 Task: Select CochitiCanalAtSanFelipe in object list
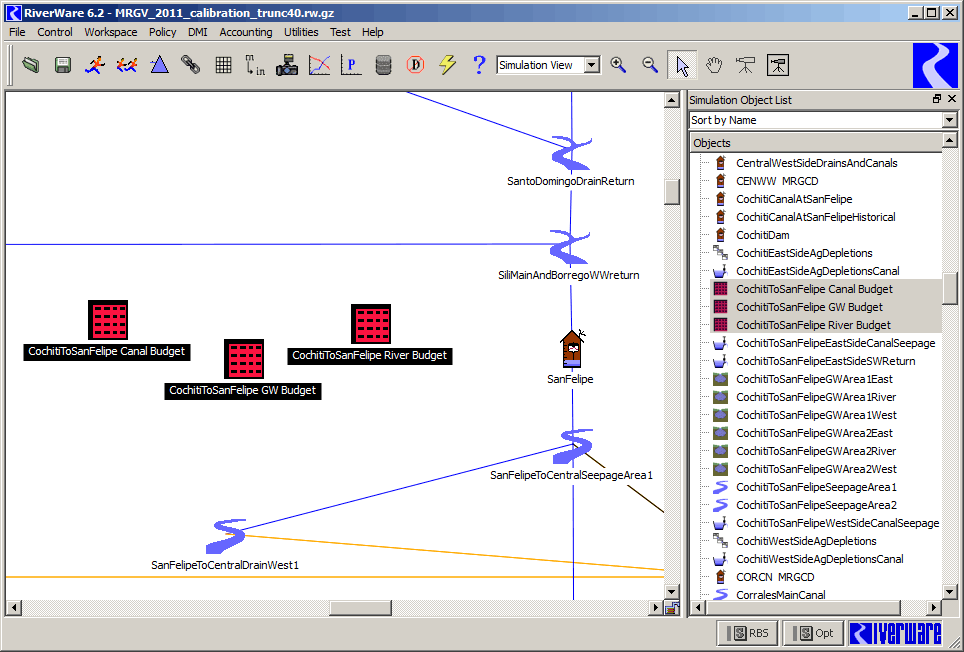(794, 199)
